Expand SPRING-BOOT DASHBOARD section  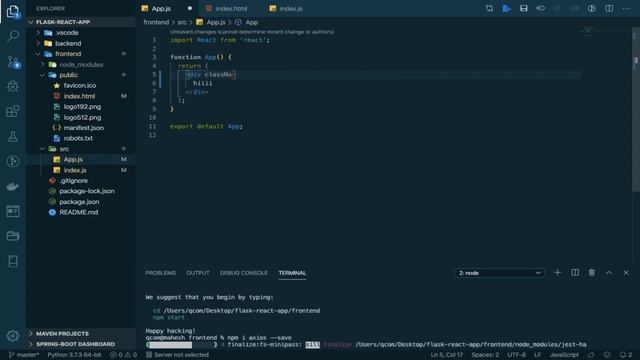[81, 344]
